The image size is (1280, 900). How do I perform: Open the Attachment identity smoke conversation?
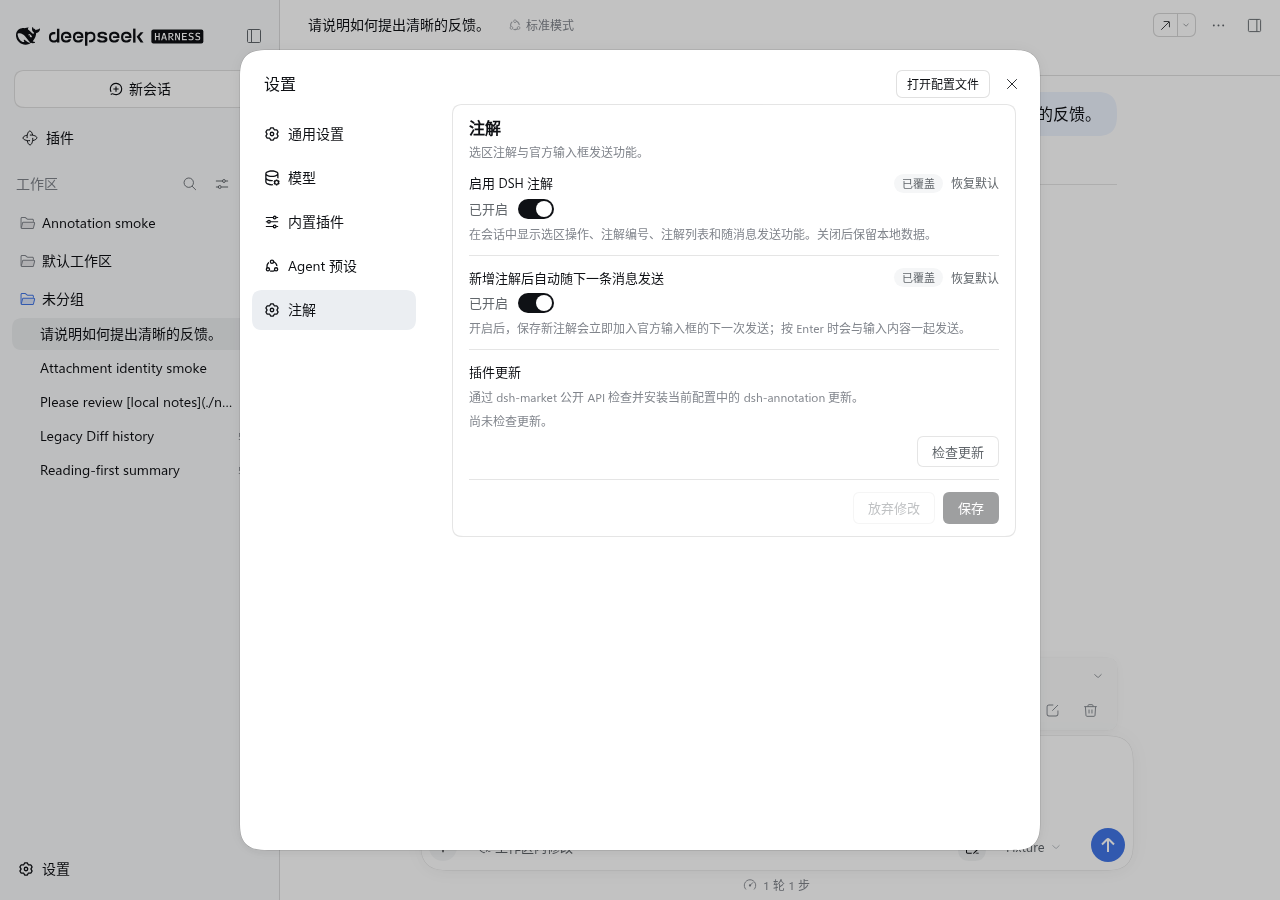126,368
